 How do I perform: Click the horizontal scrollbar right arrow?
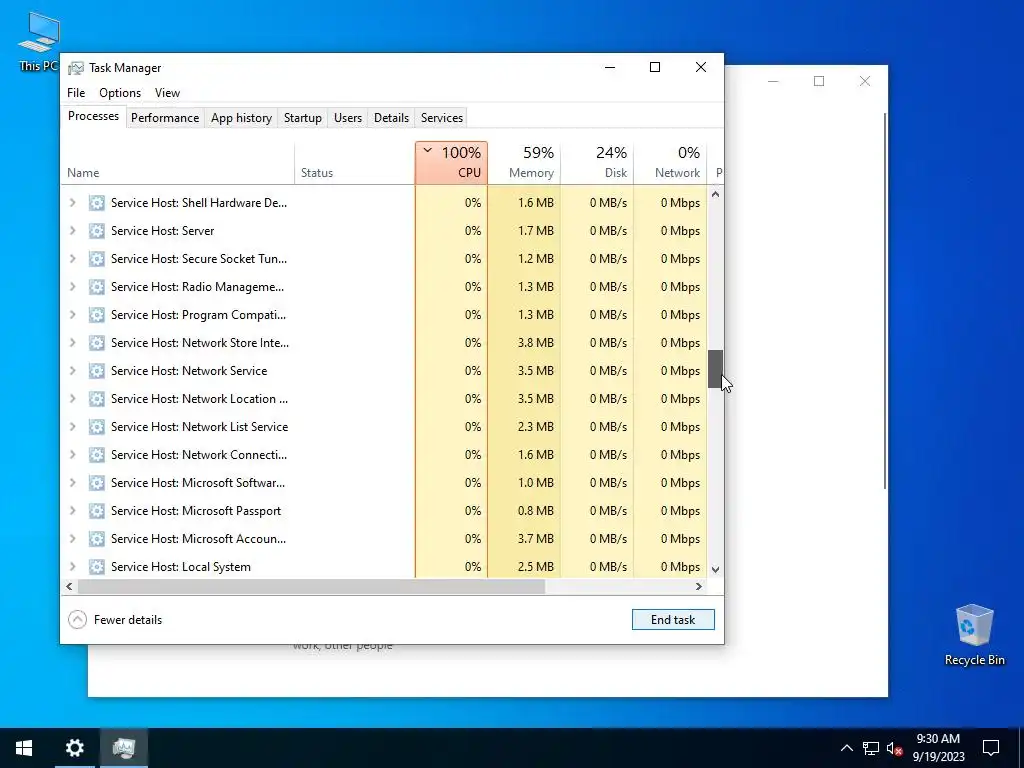coord(699,586)
